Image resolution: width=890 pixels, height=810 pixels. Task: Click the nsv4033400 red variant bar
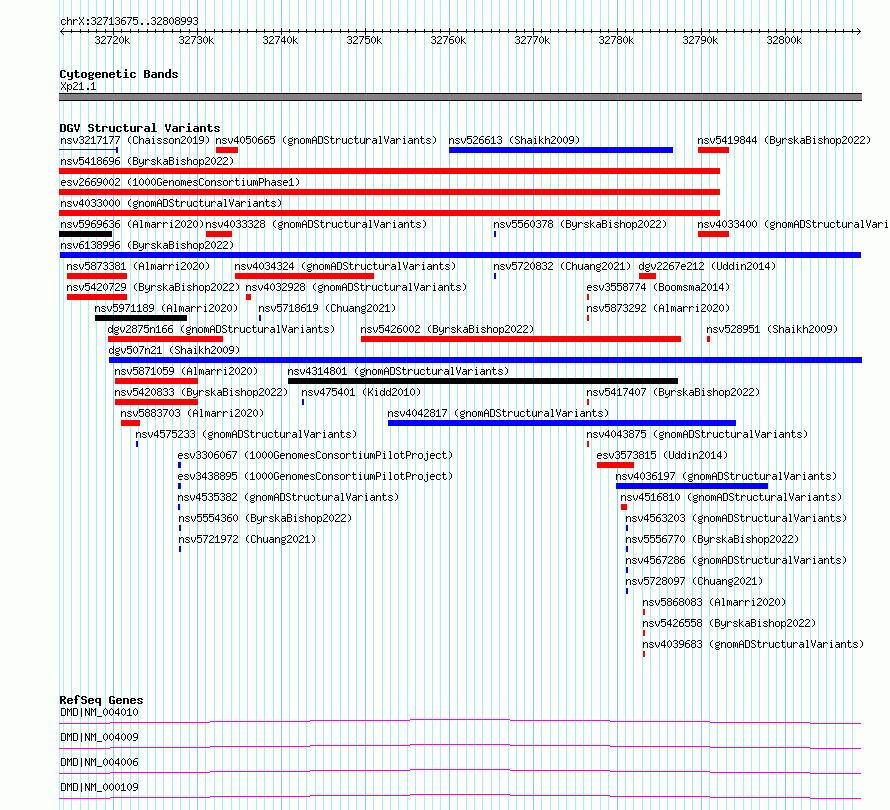point(713,234)
